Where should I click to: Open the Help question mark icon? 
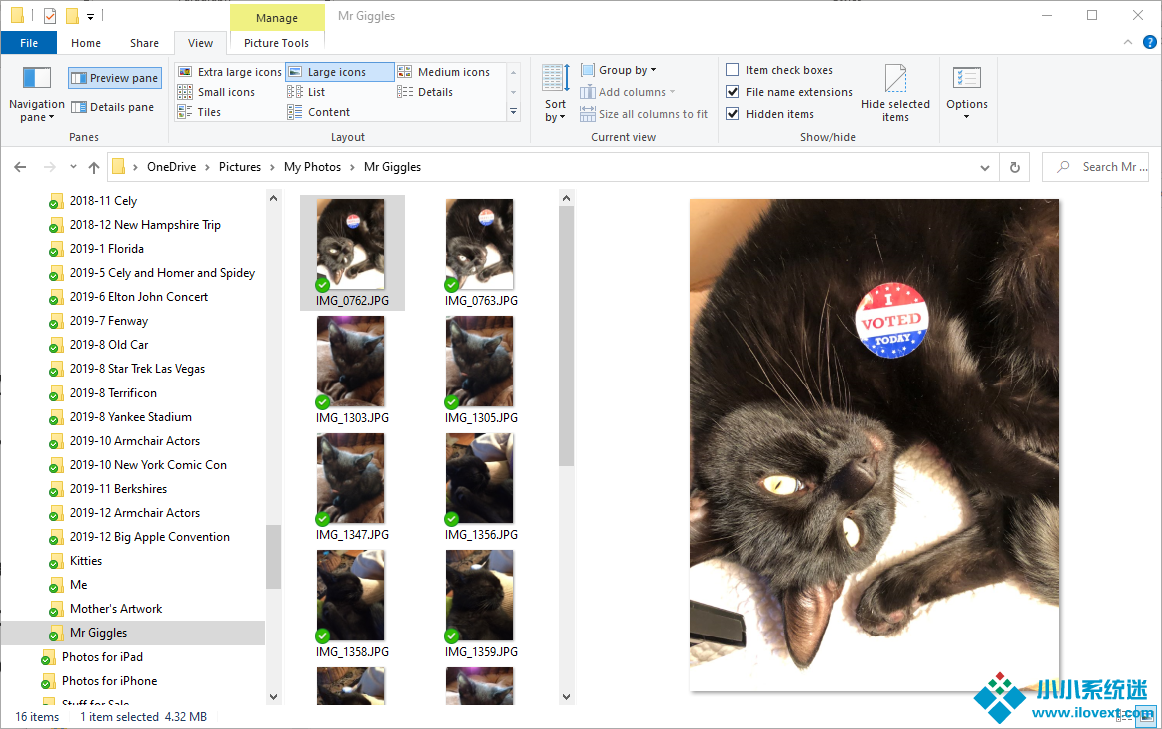[1149, 42]
